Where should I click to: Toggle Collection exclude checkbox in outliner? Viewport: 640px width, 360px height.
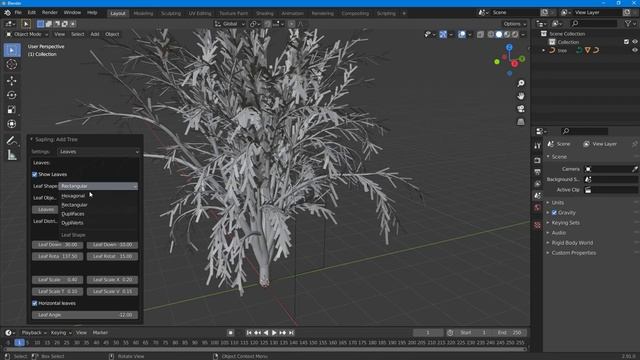627,42
